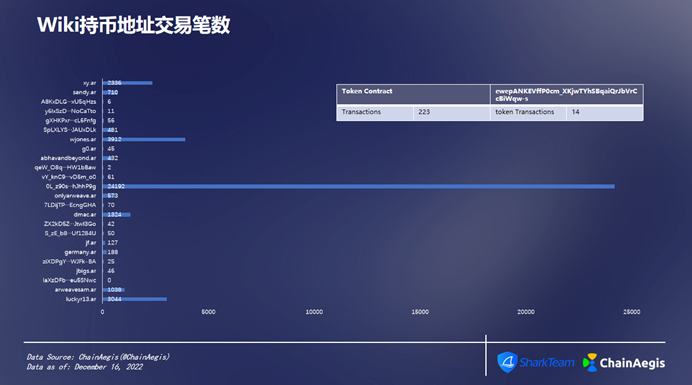Click the onlyarweave.ar axis label
Image resolution: width=692 pixels, height=385 pixels.
[75, 196]
